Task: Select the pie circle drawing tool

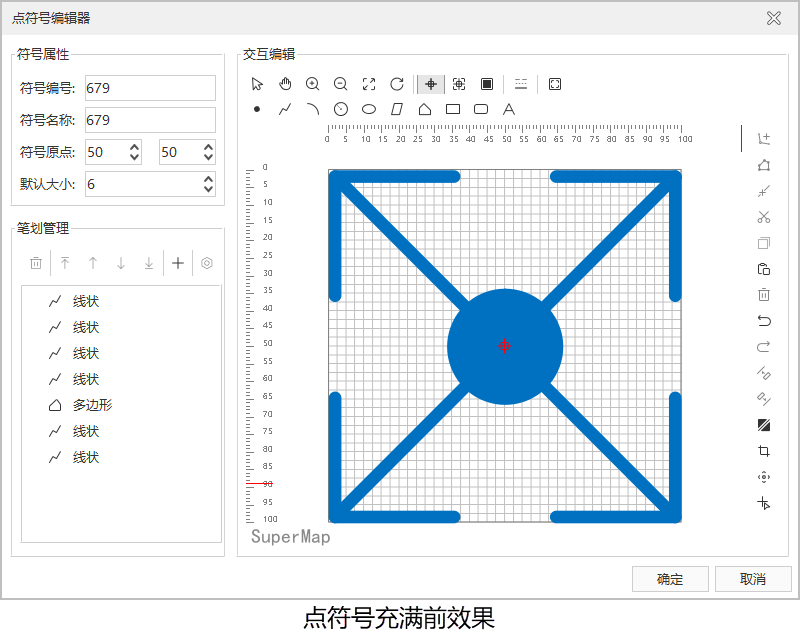Action: point(341,109)
